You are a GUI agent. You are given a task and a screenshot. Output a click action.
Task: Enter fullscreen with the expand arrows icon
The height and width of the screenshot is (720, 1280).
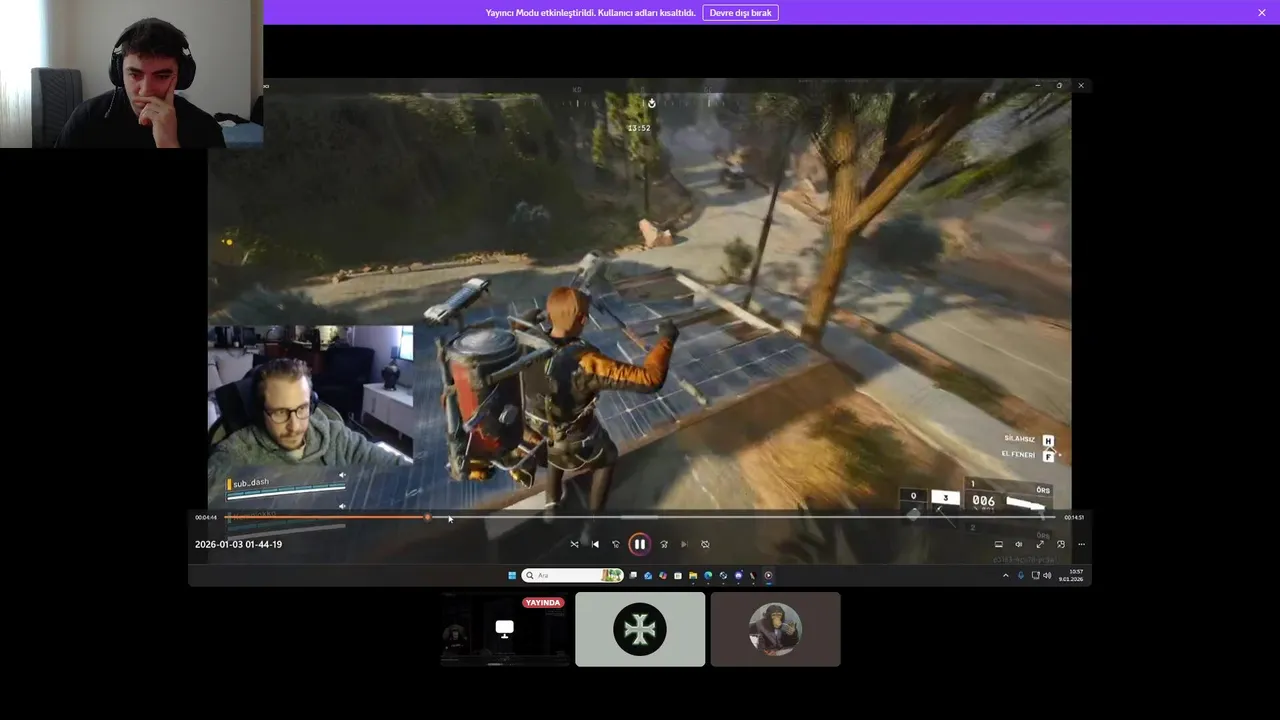1040,544
